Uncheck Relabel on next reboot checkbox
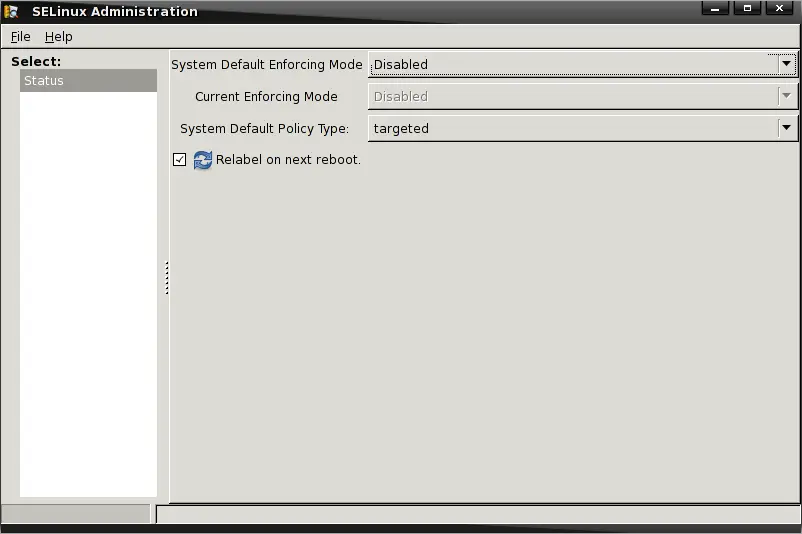 click(x=180, y=160)
